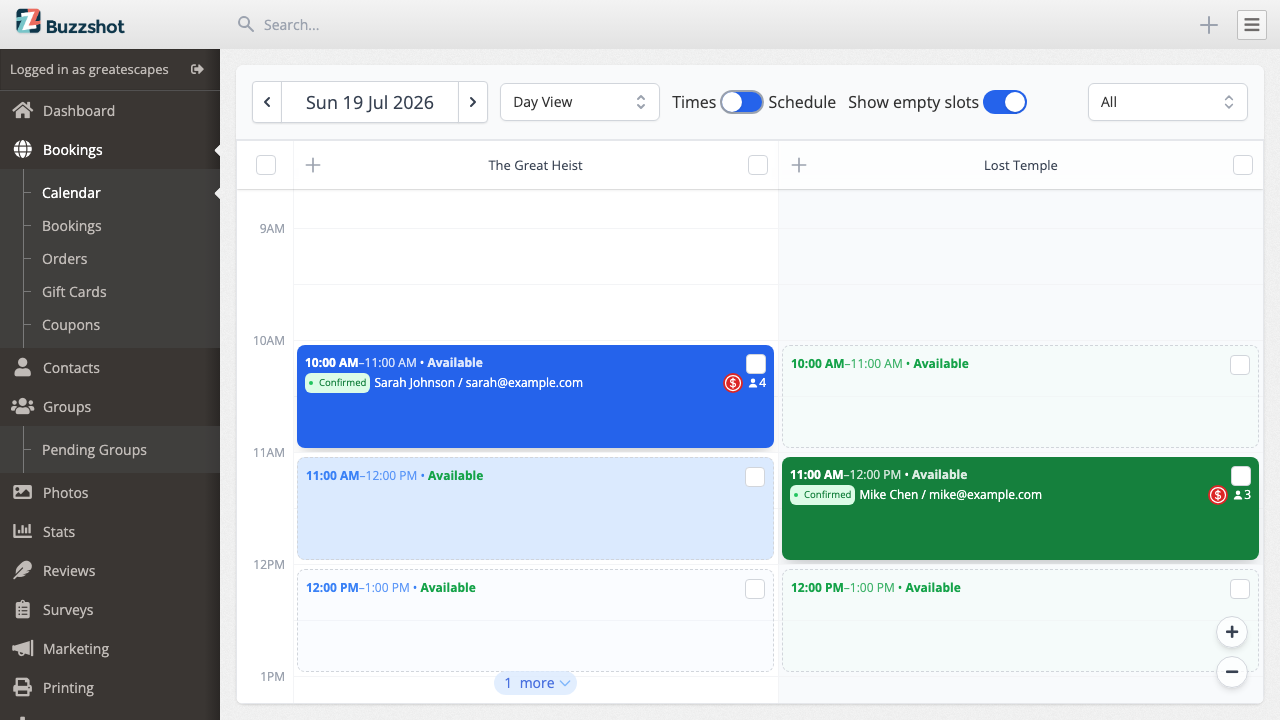Check Great Heist 12:00 PM slot checkbox
This screenshot has height=720, width=1280.
coord(755,589)
